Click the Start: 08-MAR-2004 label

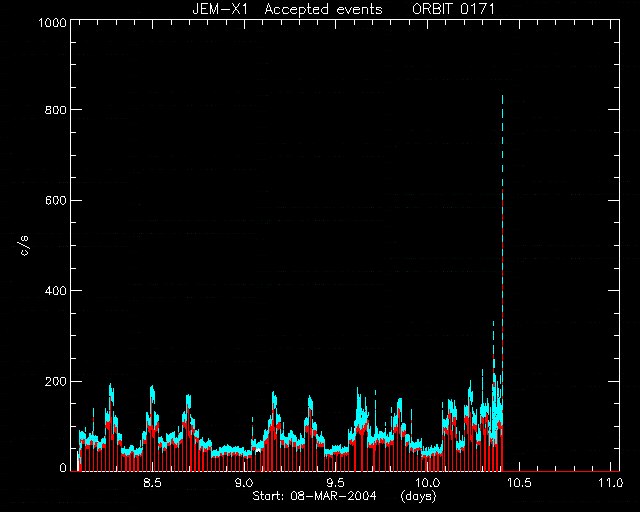pyautogui.click(x=314, y=496)
